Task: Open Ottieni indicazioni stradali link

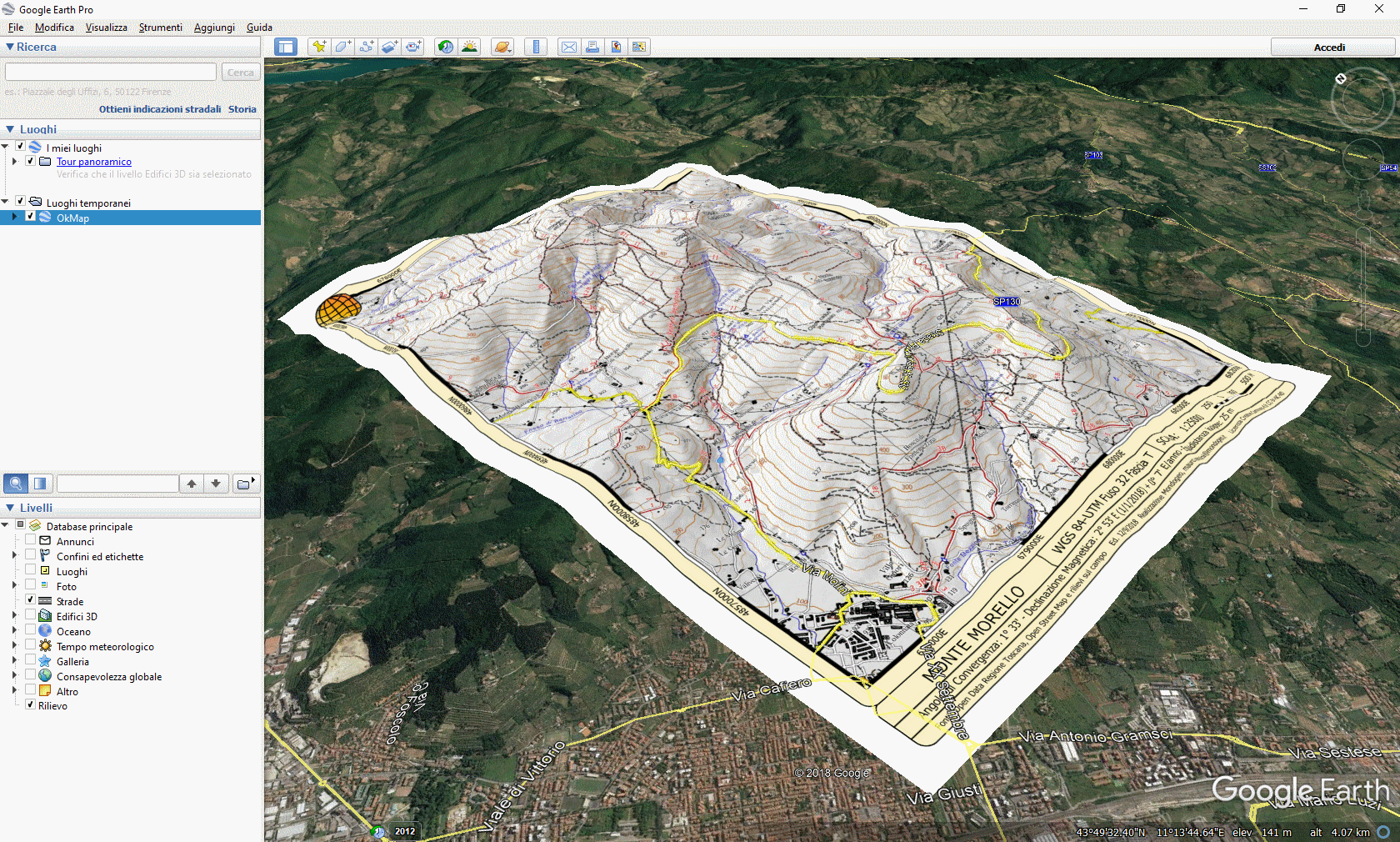Action: click(x=160, y=109)
